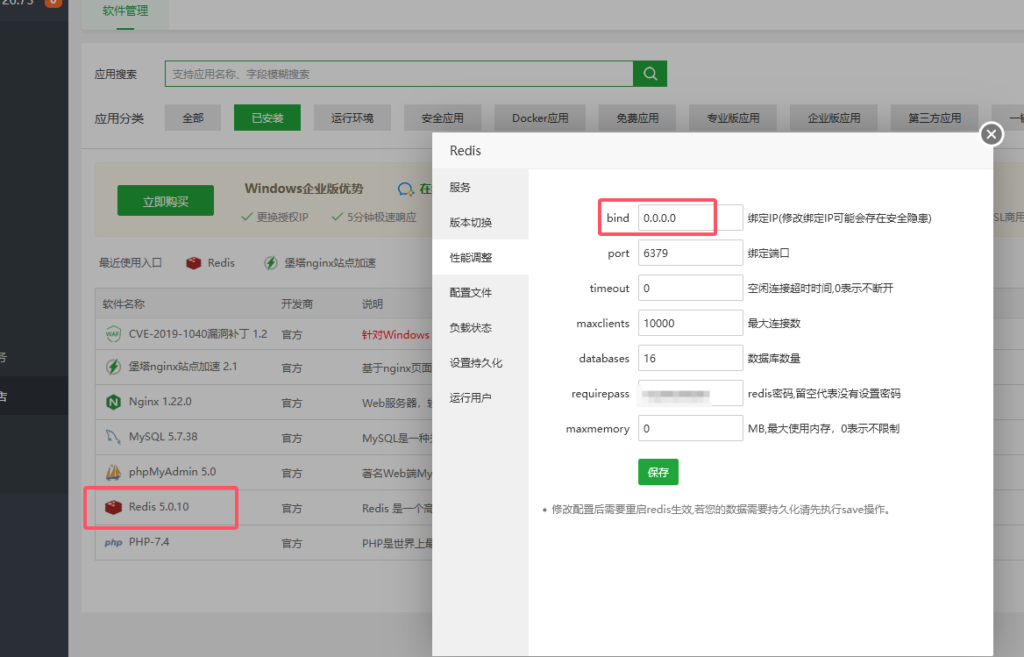Open the 服务 tab in Redis dialog
The image size is (1024, 657).
pos(480,187)
